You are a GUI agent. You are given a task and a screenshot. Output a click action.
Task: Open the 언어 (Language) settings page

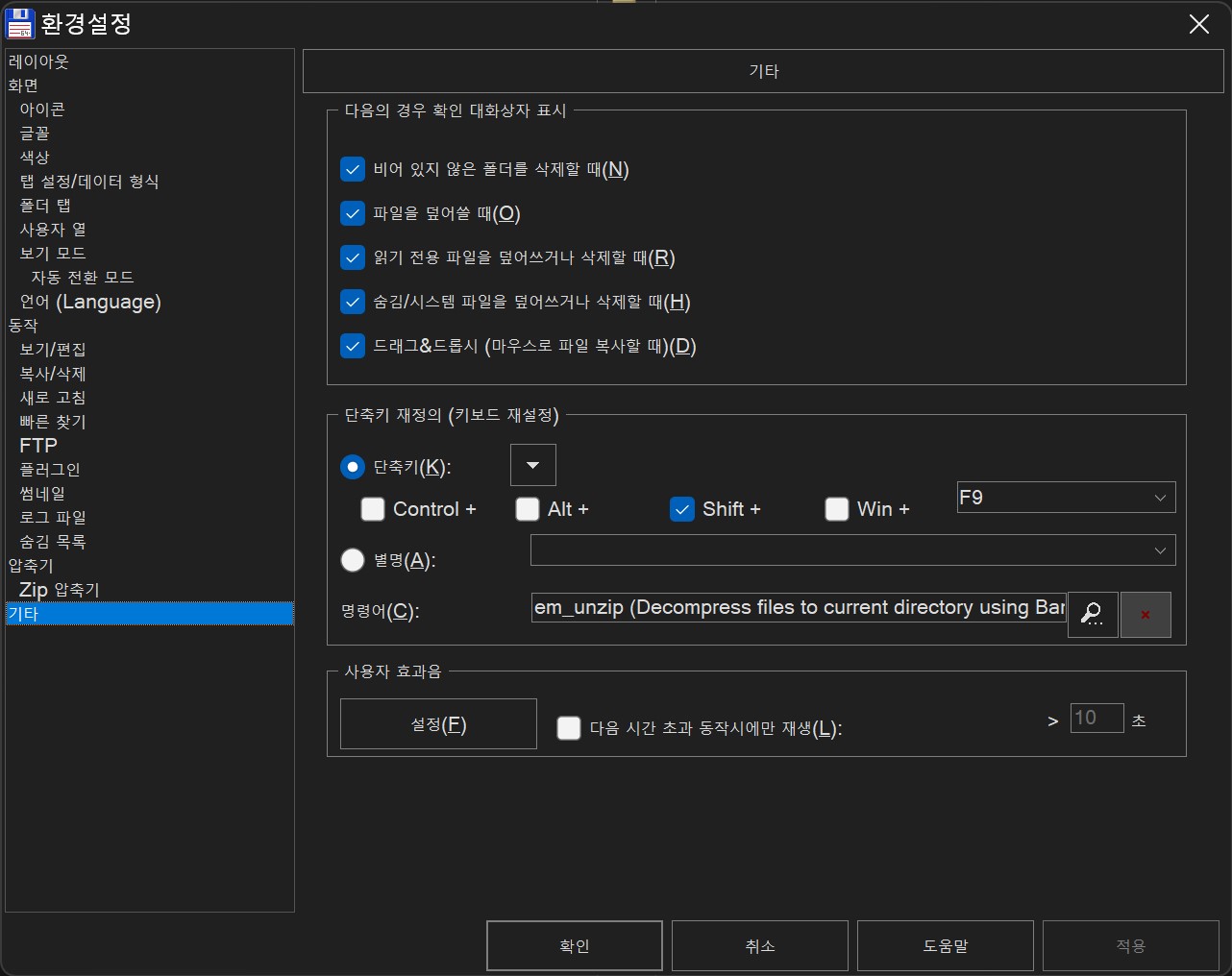[x=90, y=302]
